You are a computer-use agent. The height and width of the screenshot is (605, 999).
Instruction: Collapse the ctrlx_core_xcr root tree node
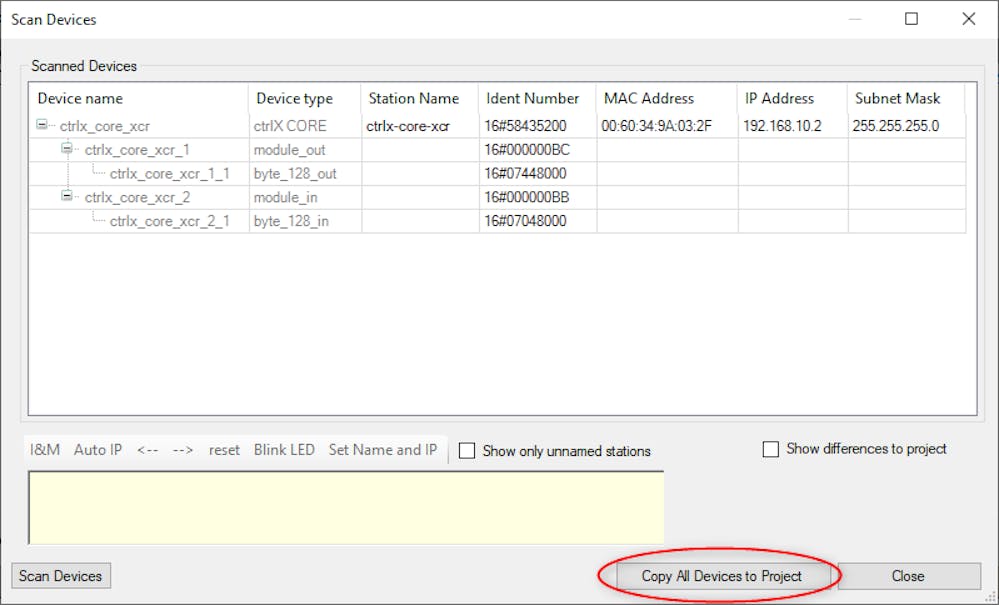(x=41, y=124)
